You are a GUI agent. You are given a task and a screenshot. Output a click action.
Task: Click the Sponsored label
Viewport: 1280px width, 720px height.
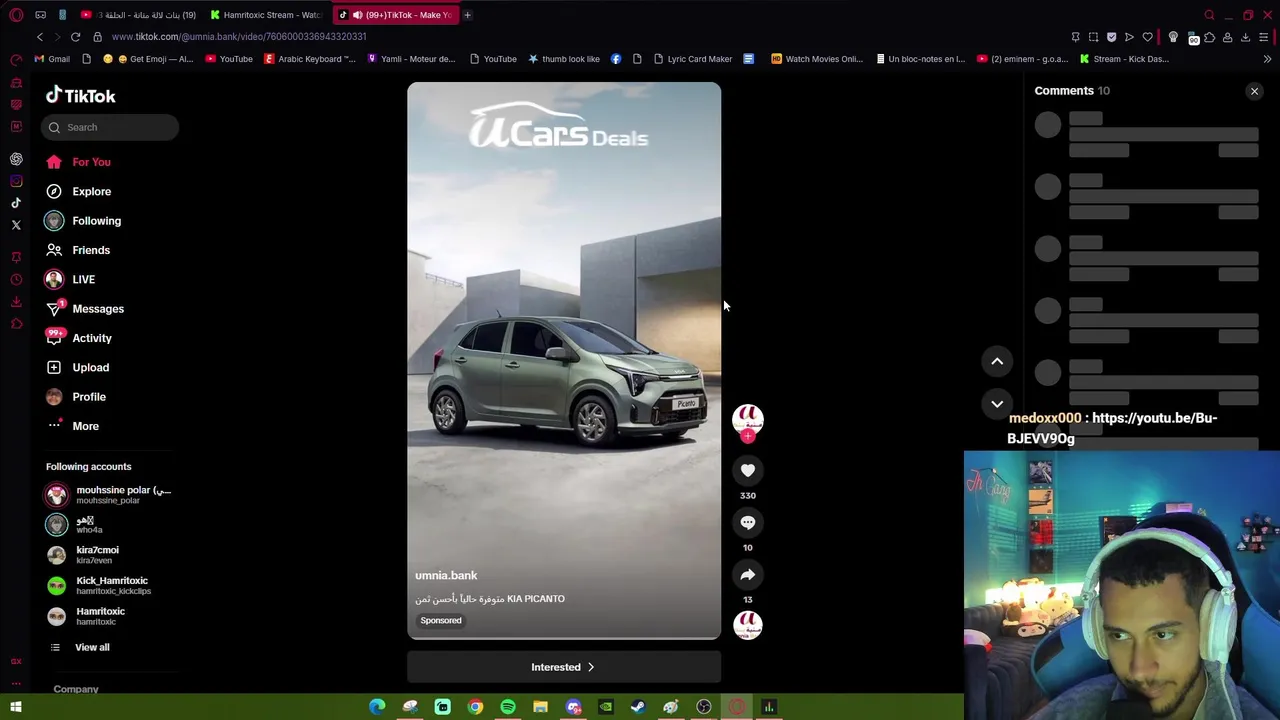[441, 620]
